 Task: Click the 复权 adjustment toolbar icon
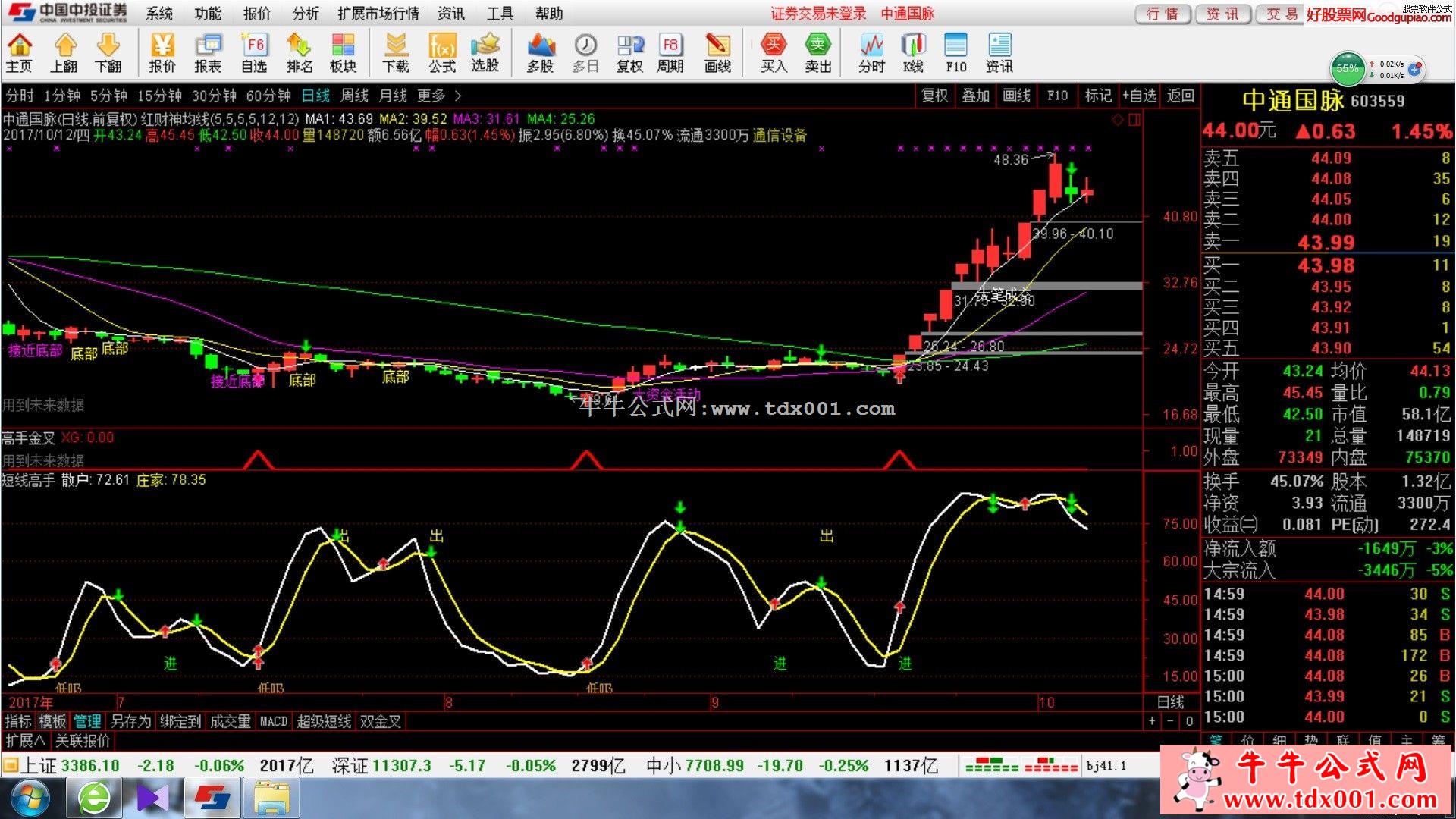[629, 53]
